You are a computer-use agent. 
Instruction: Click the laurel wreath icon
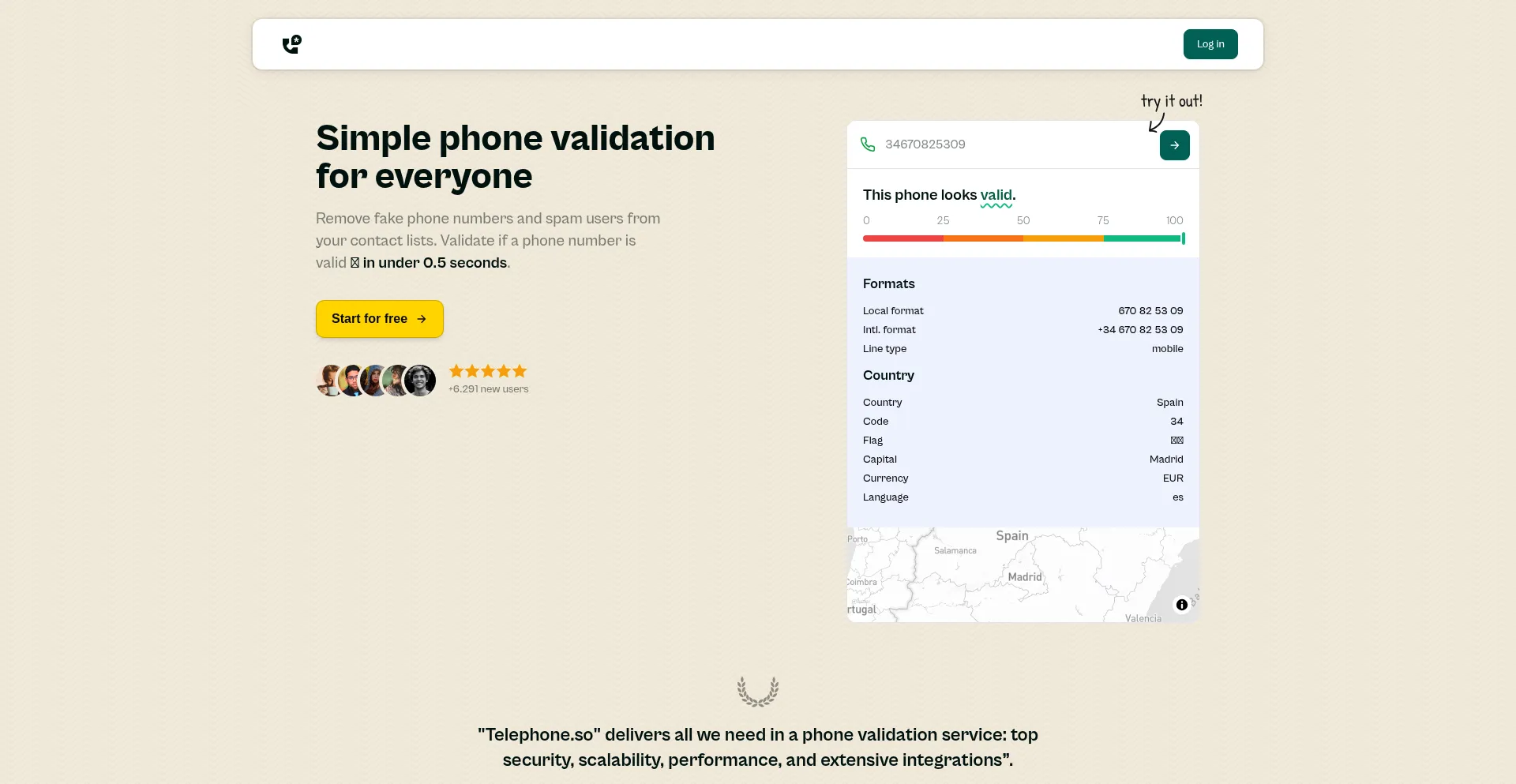758,692
